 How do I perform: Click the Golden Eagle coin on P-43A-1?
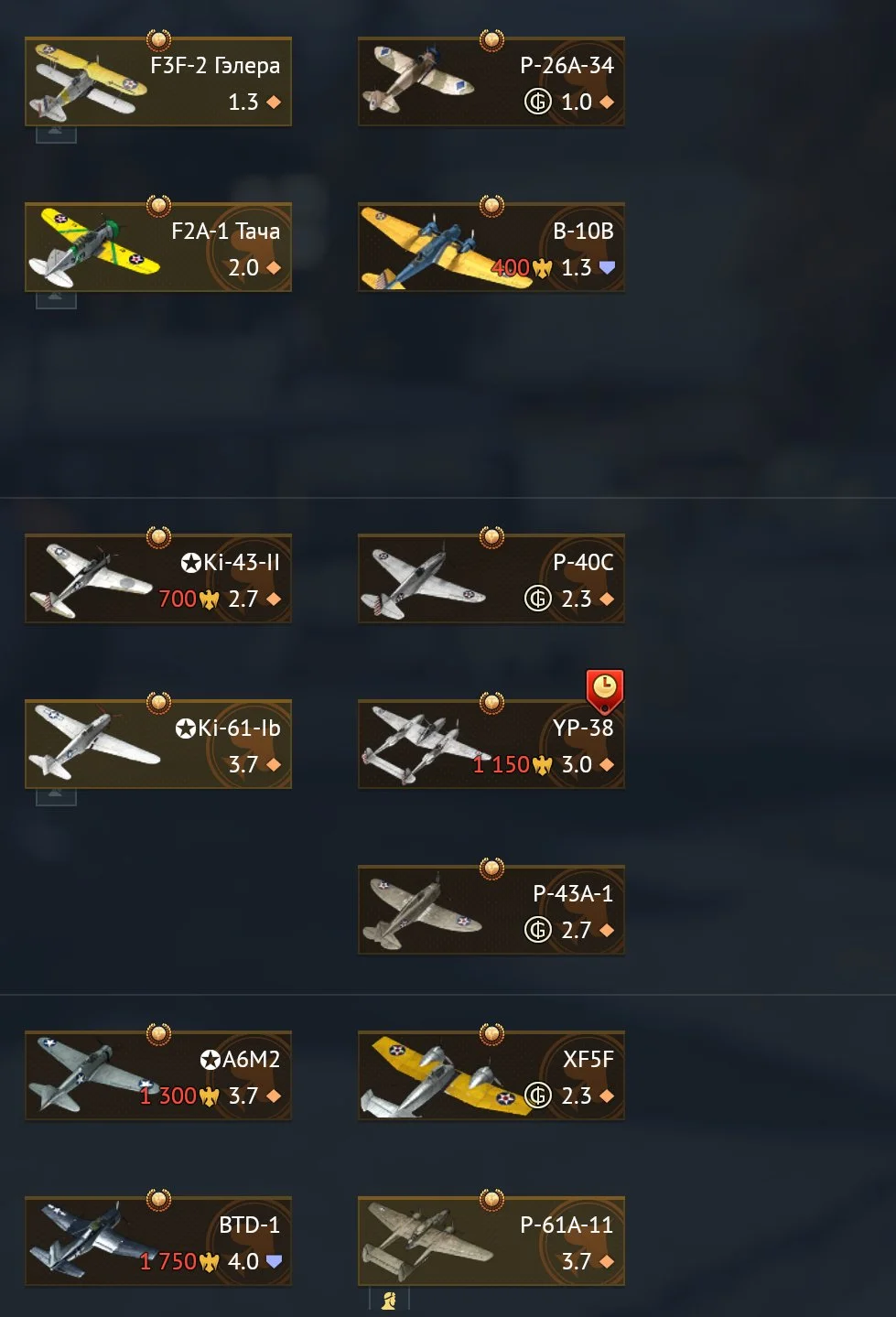coord(537,930)
